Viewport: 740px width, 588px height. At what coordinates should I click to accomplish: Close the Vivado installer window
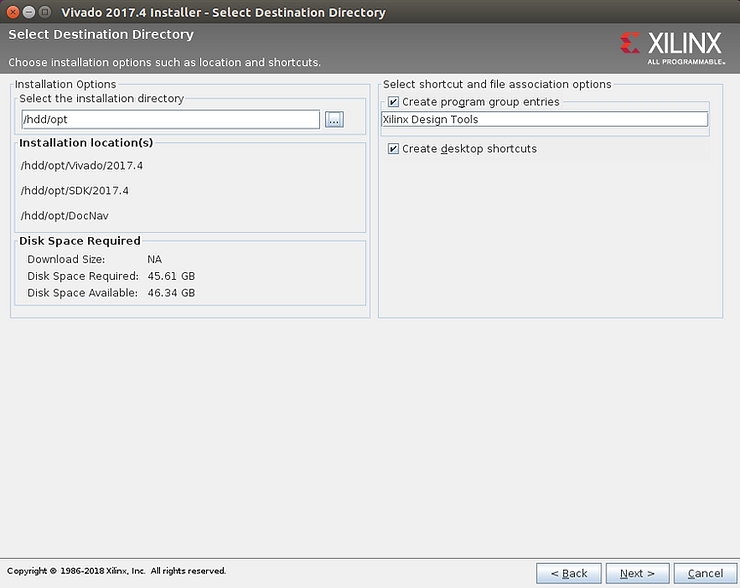pyautogui.click(x=13, y=12)
